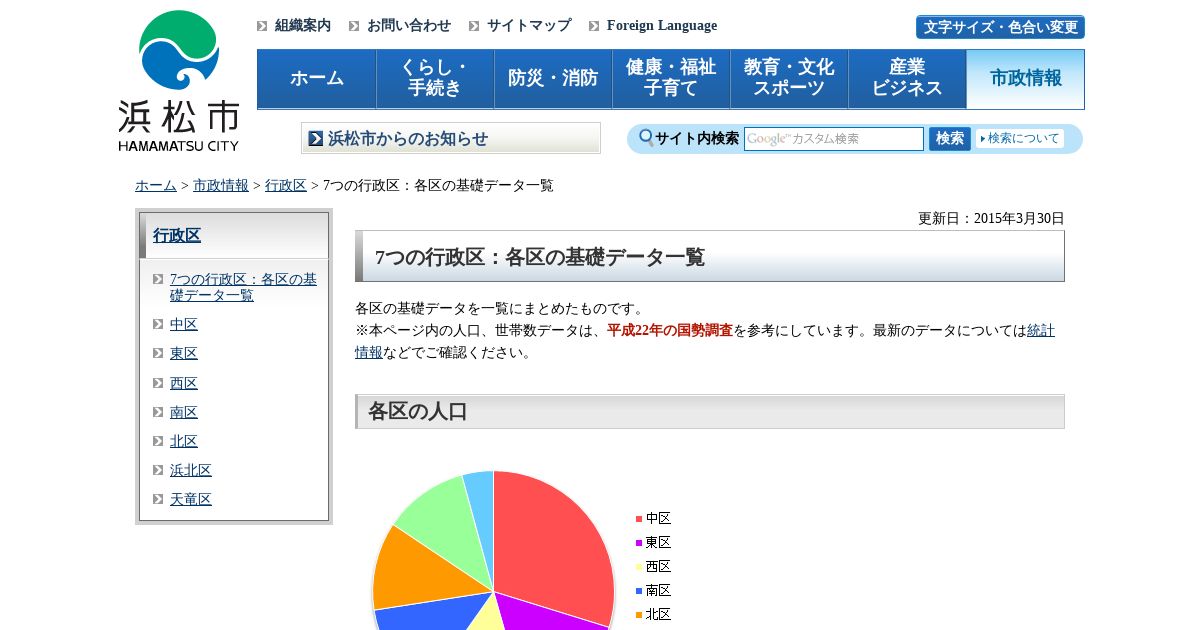1200x630 pixels.
Task: Click the 北区 legend label
Action: 658,614
